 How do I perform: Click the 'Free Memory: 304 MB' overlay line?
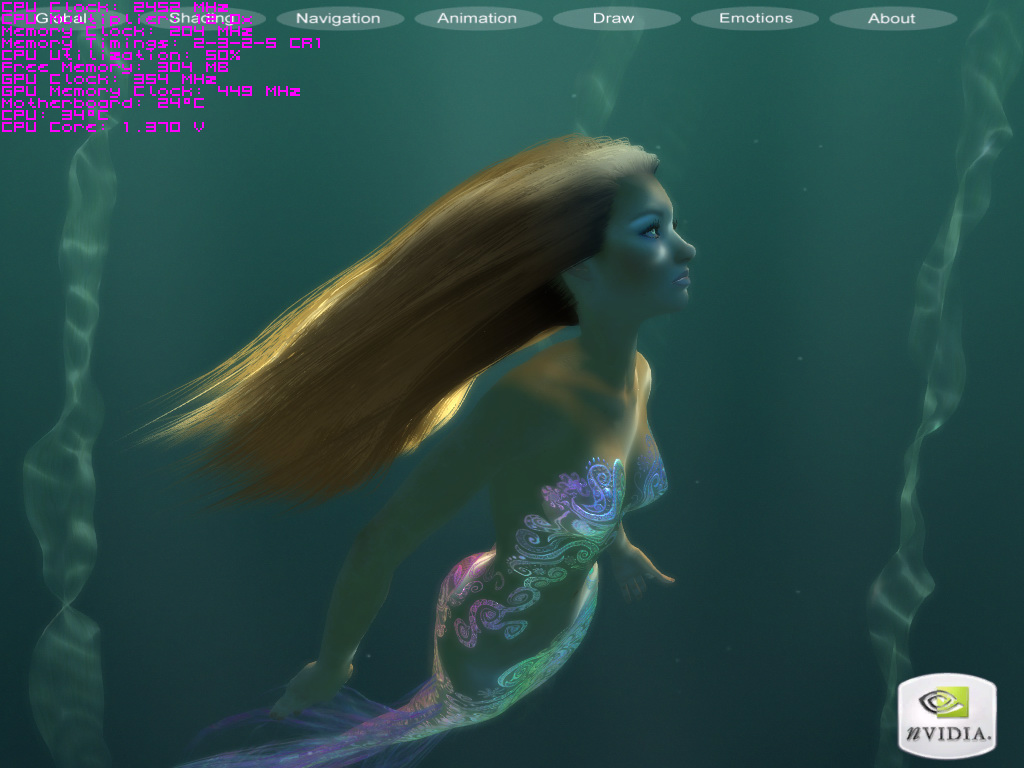(115, 67)
